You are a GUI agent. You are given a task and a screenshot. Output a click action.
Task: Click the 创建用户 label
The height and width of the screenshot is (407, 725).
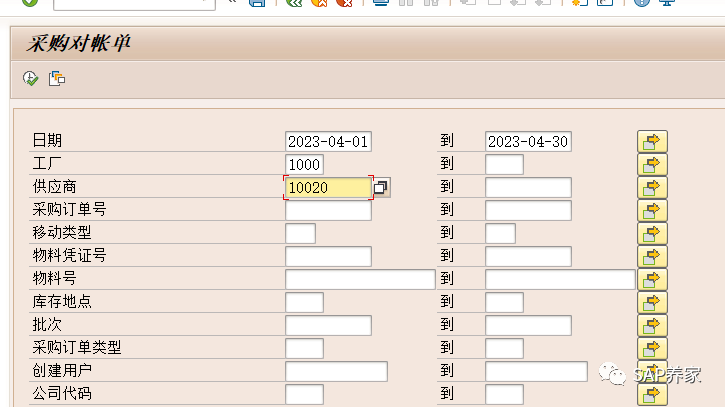click(x=62, y=370)
